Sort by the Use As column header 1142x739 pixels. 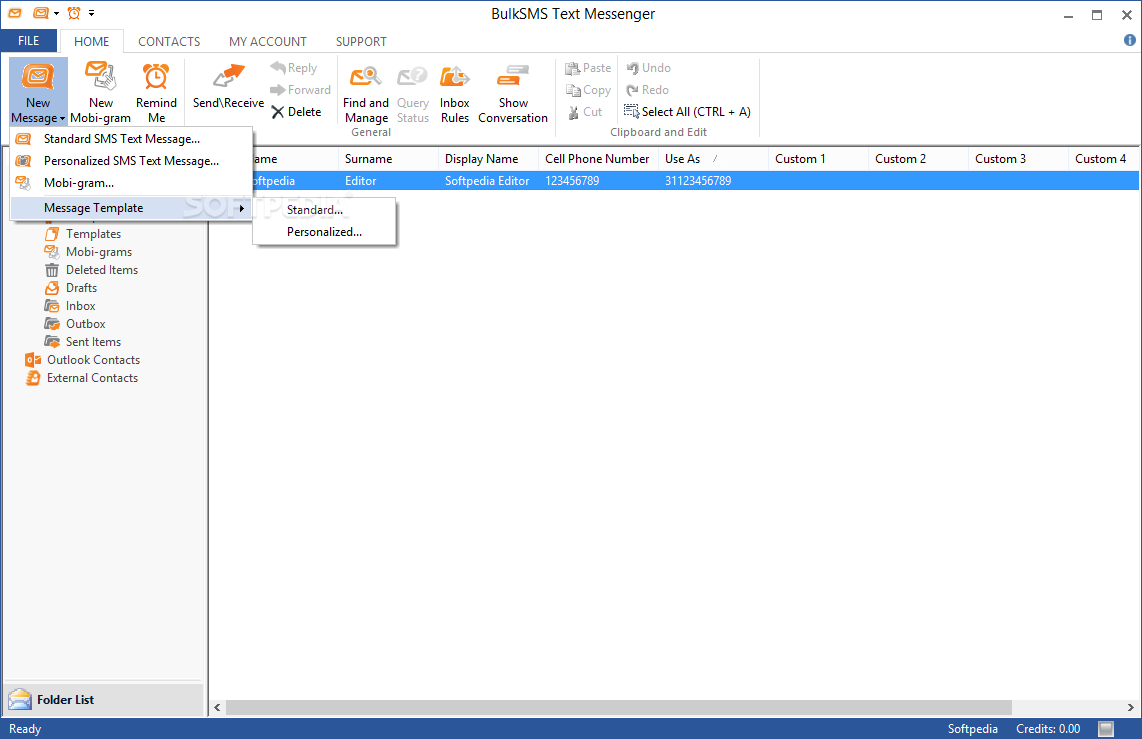[x=713, y=159]
